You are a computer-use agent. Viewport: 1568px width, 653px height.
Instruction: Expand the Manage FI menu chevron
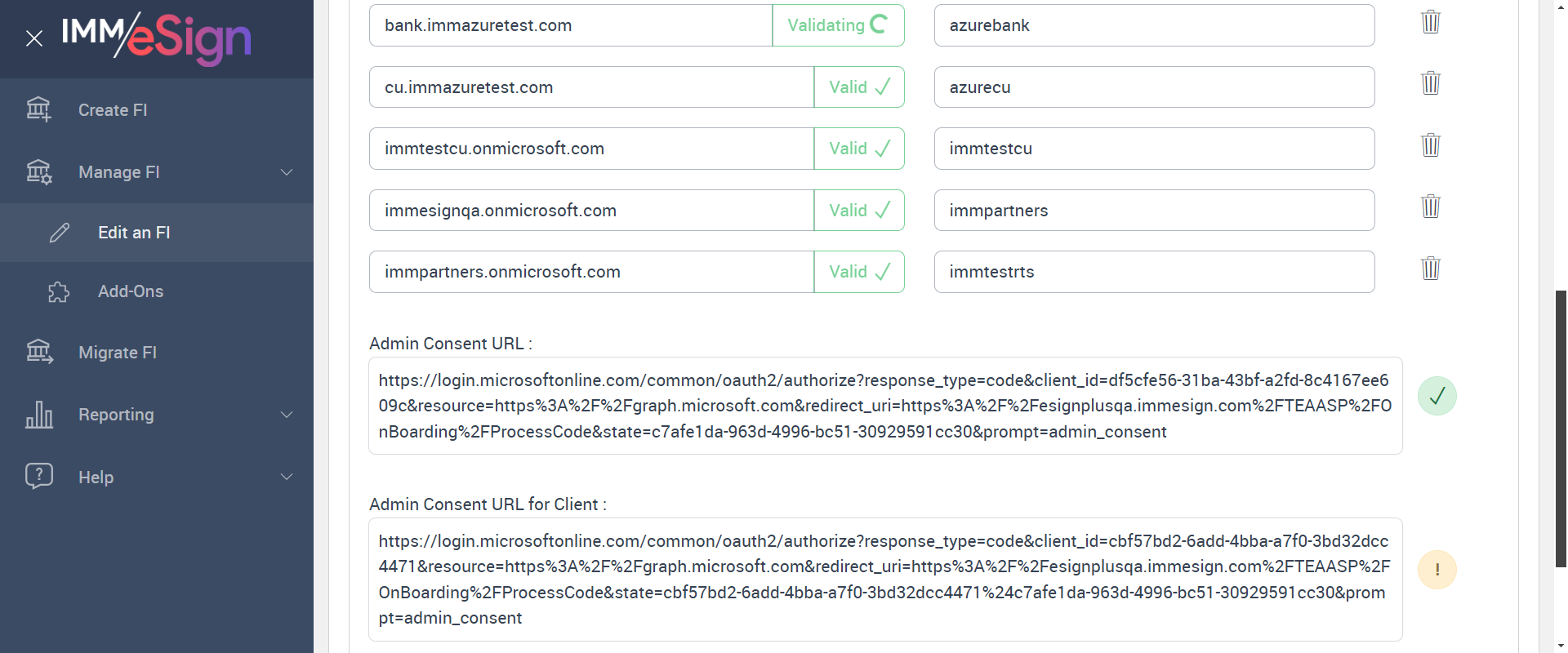(x=287, y=172)
